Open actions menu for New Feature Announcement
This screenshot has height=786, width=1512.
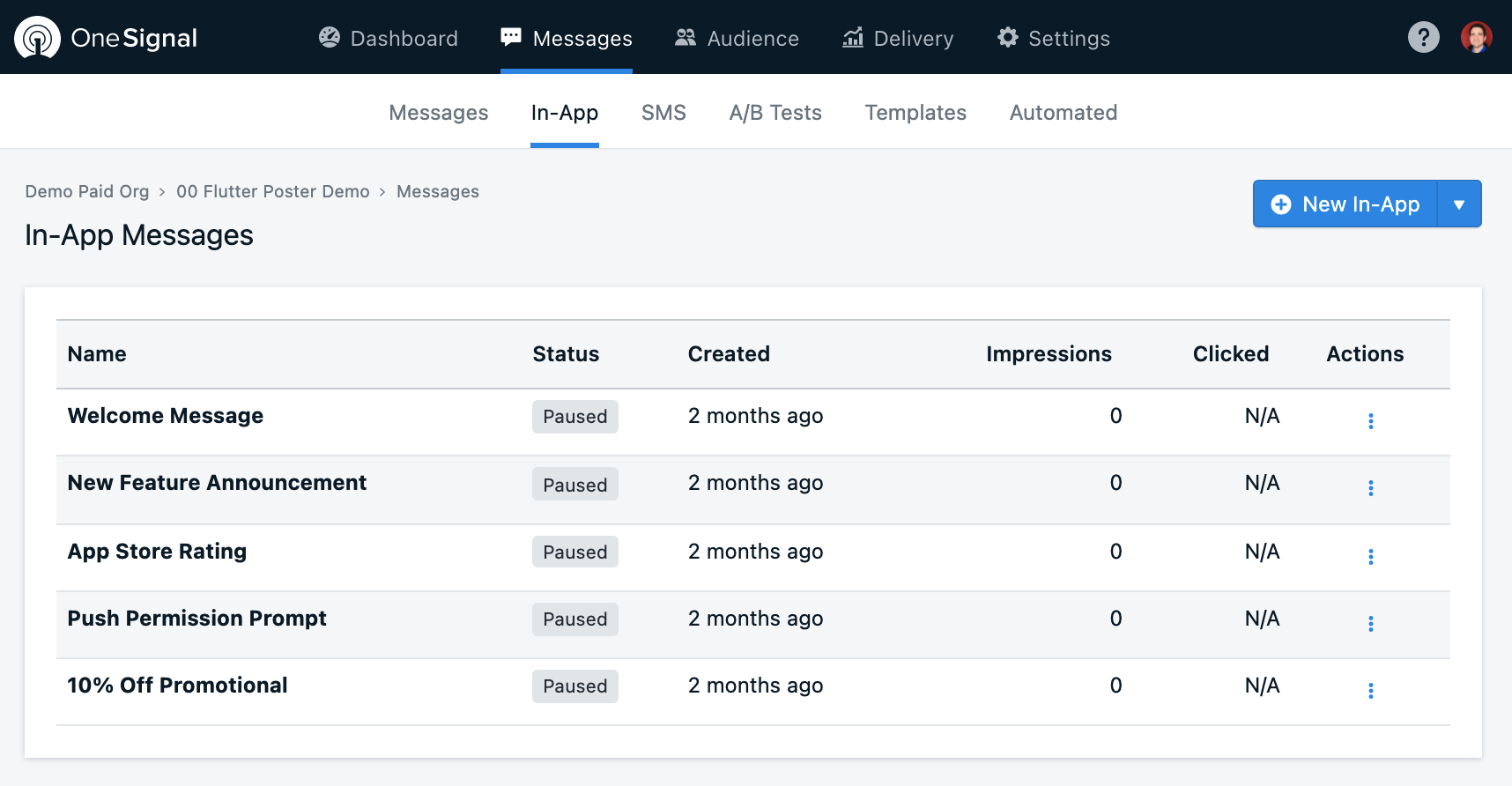[1370, 487]
